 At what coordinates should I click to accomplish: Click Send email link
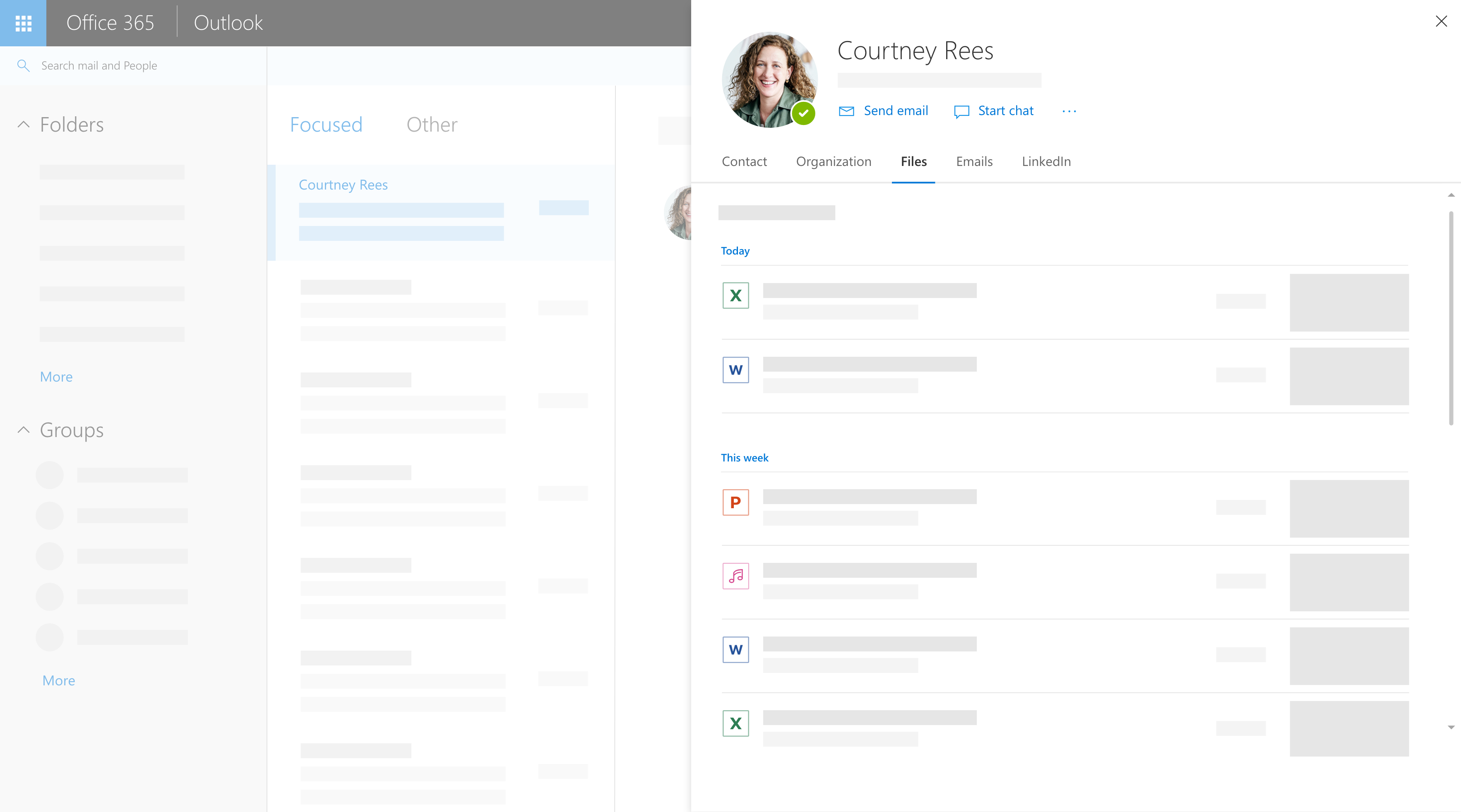click(895, 111)
